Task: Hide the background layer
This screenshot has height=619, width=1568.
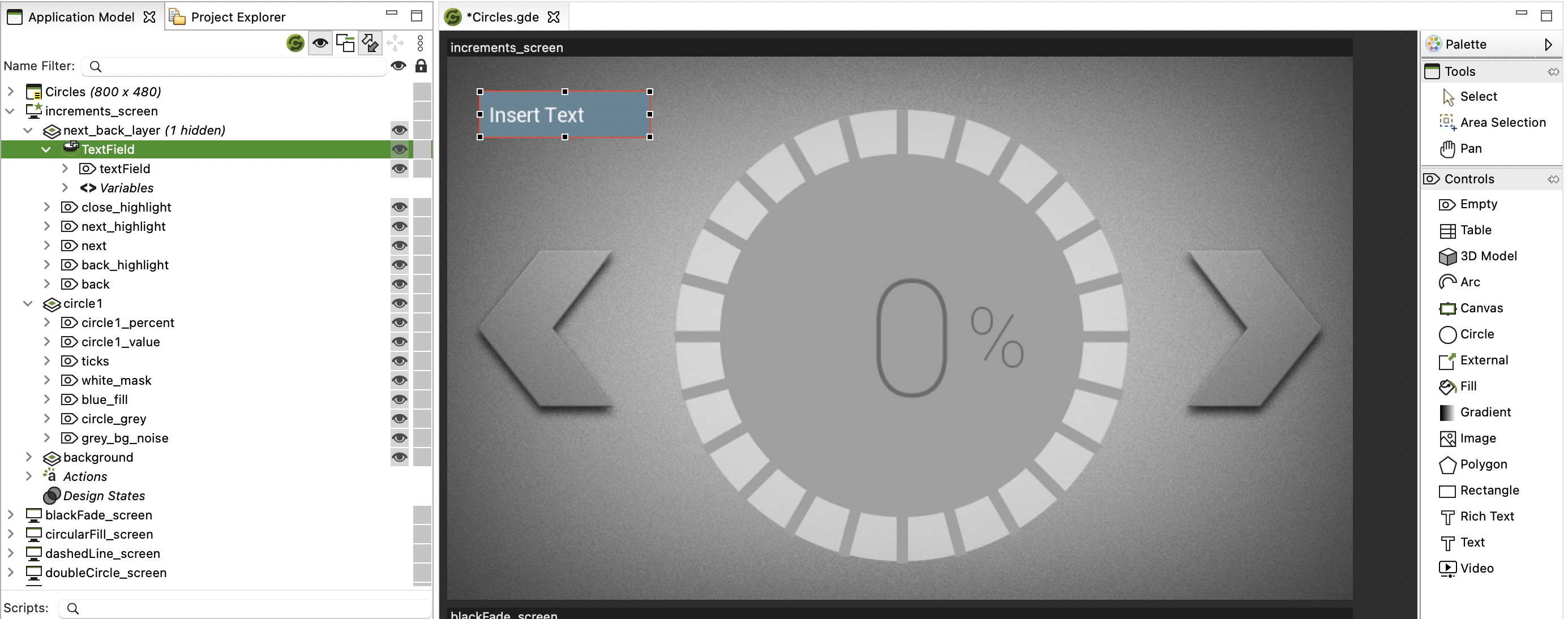Action: pyautogui.click(x=399, y=458)
